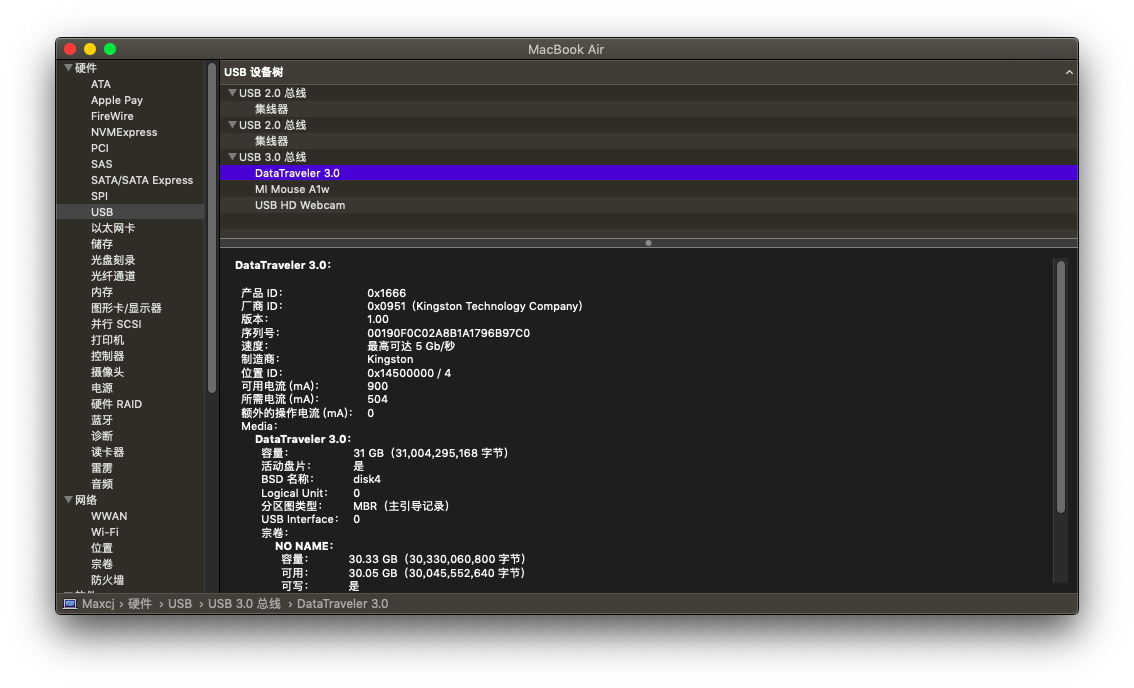Open 光盘刻录 in the sidebar

[113, 260]
